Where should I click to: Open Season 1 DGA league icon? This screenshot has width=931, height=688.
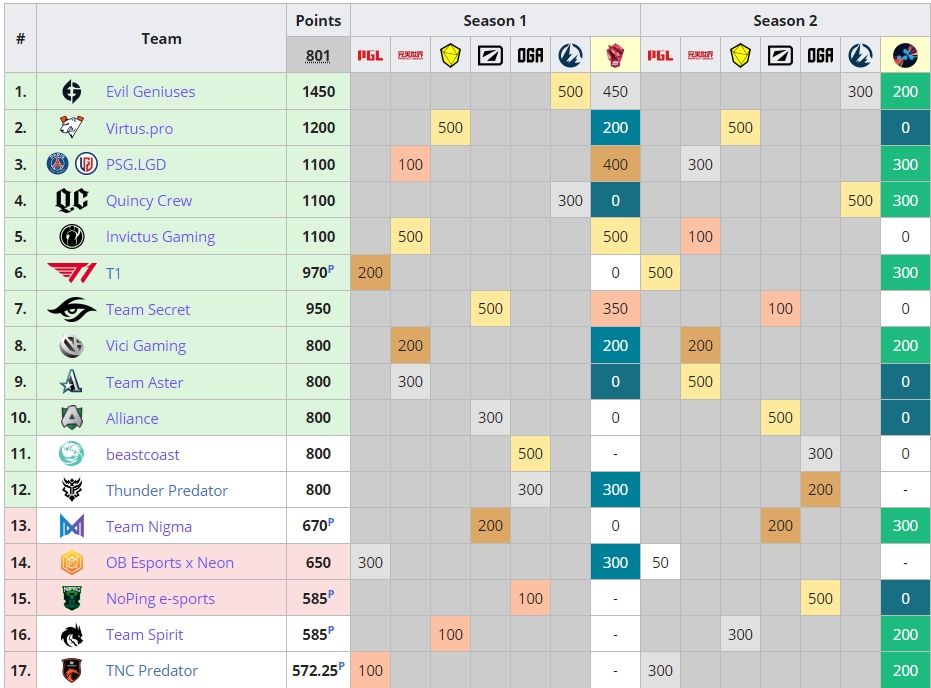[530, 55]
